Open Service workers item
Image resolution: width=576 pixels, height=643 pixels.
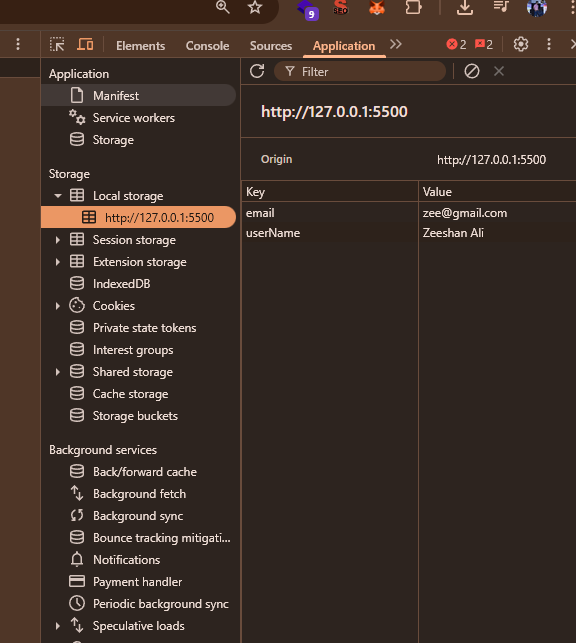(139, 118)
